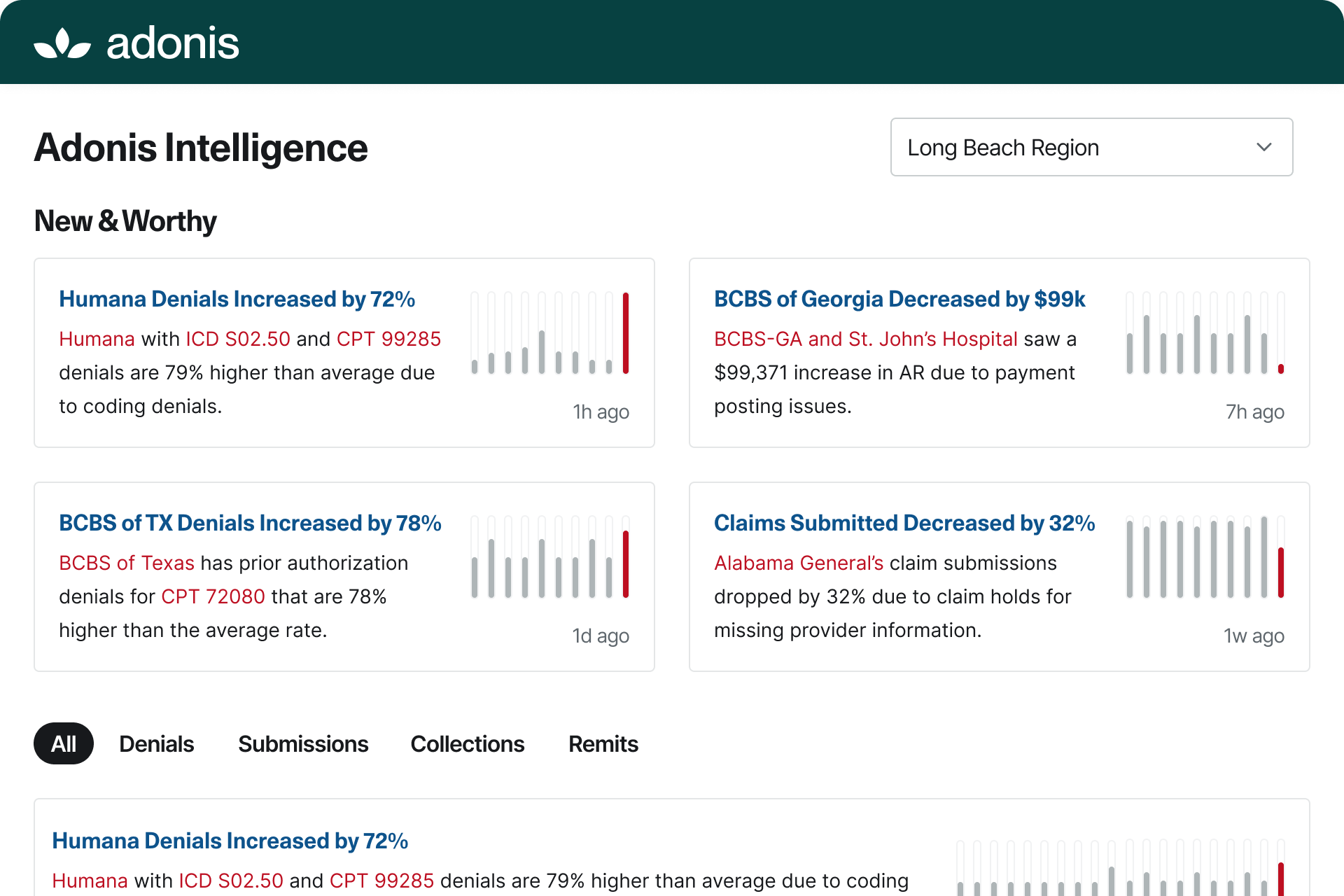1344x896 pixels.
Task: Click the '1d ago' timestamp
Action: [601, 636]
